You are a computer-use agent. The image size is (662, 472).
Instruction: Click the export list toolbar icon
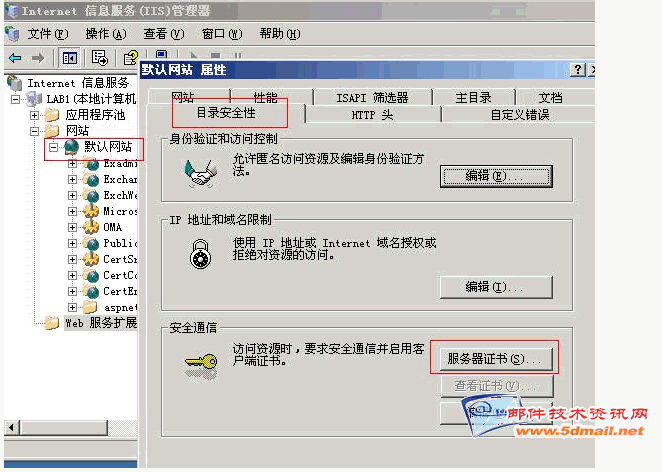[100, 58]
